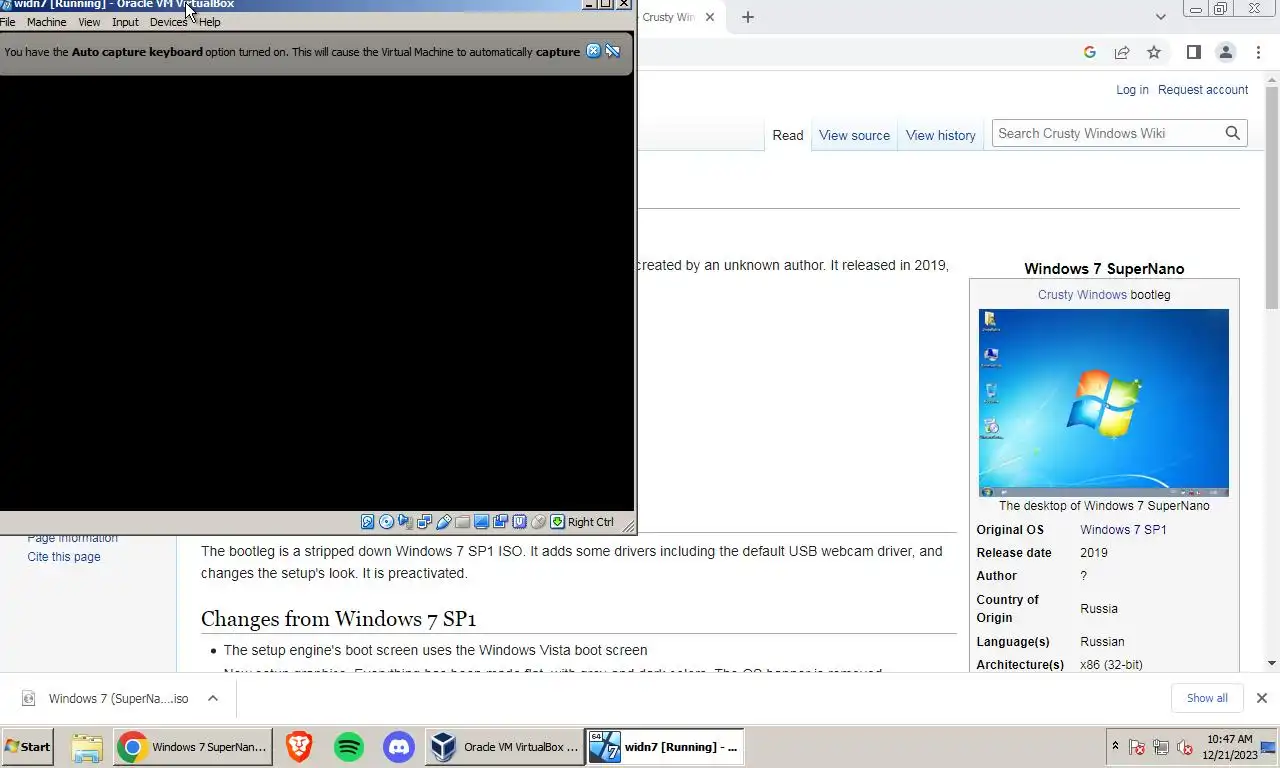The image size is (1280, 768).
Task: Open the Chrome three-dot menu
Action: [x=1257, y=52]
